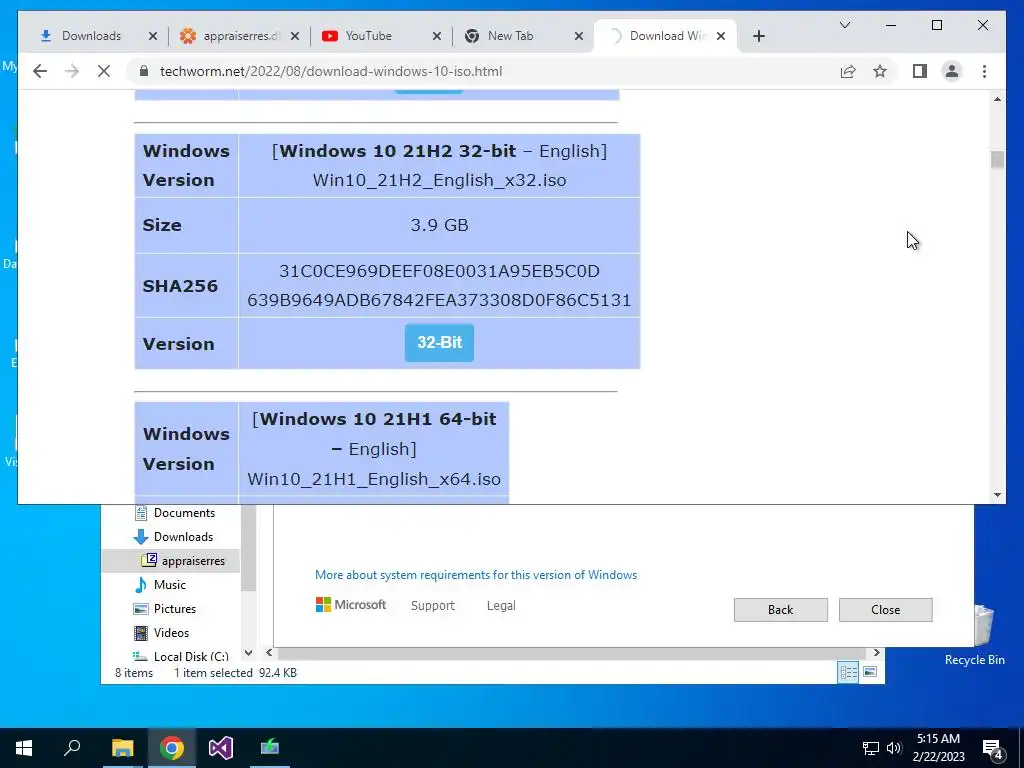1024x768 pixels.
Task: Click the Win10_21H2_English_x32.iso filename text
Action: 439,180
